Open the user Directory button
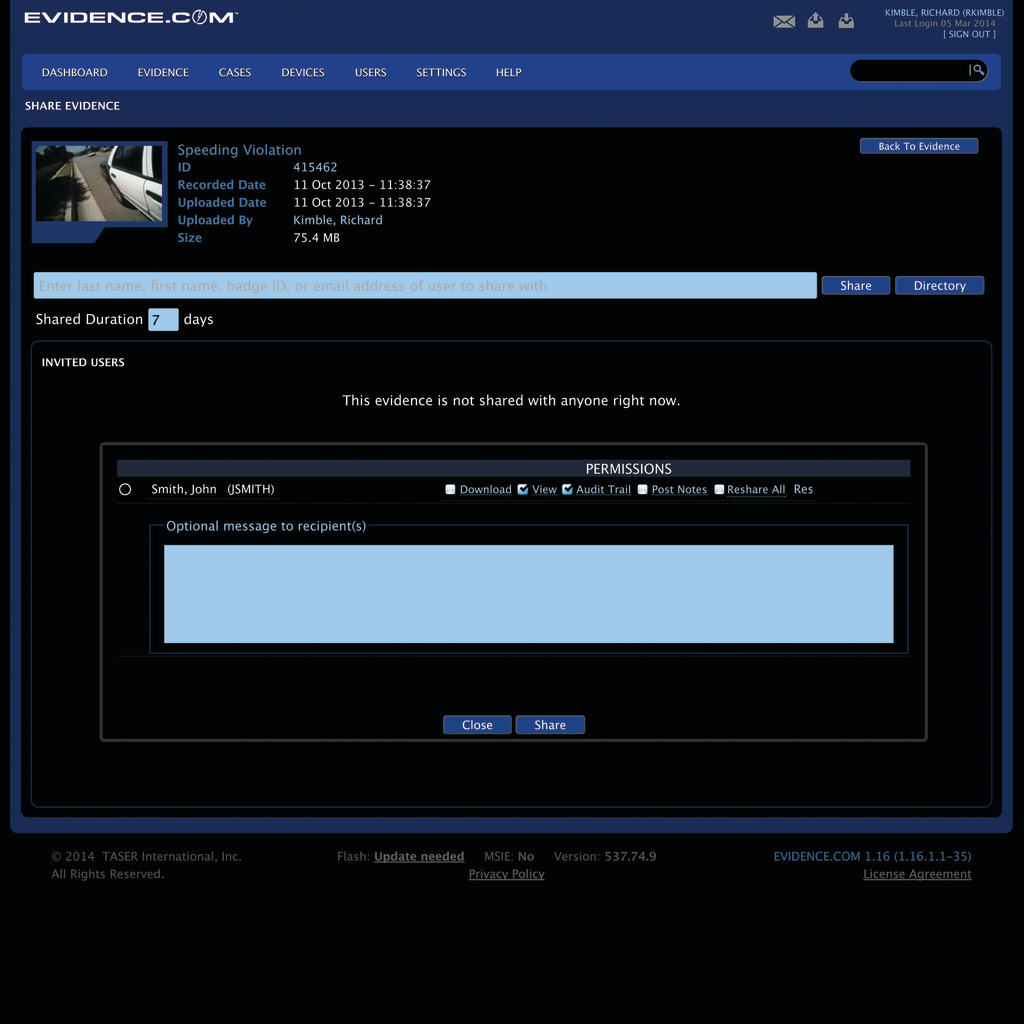 (939, 286)
